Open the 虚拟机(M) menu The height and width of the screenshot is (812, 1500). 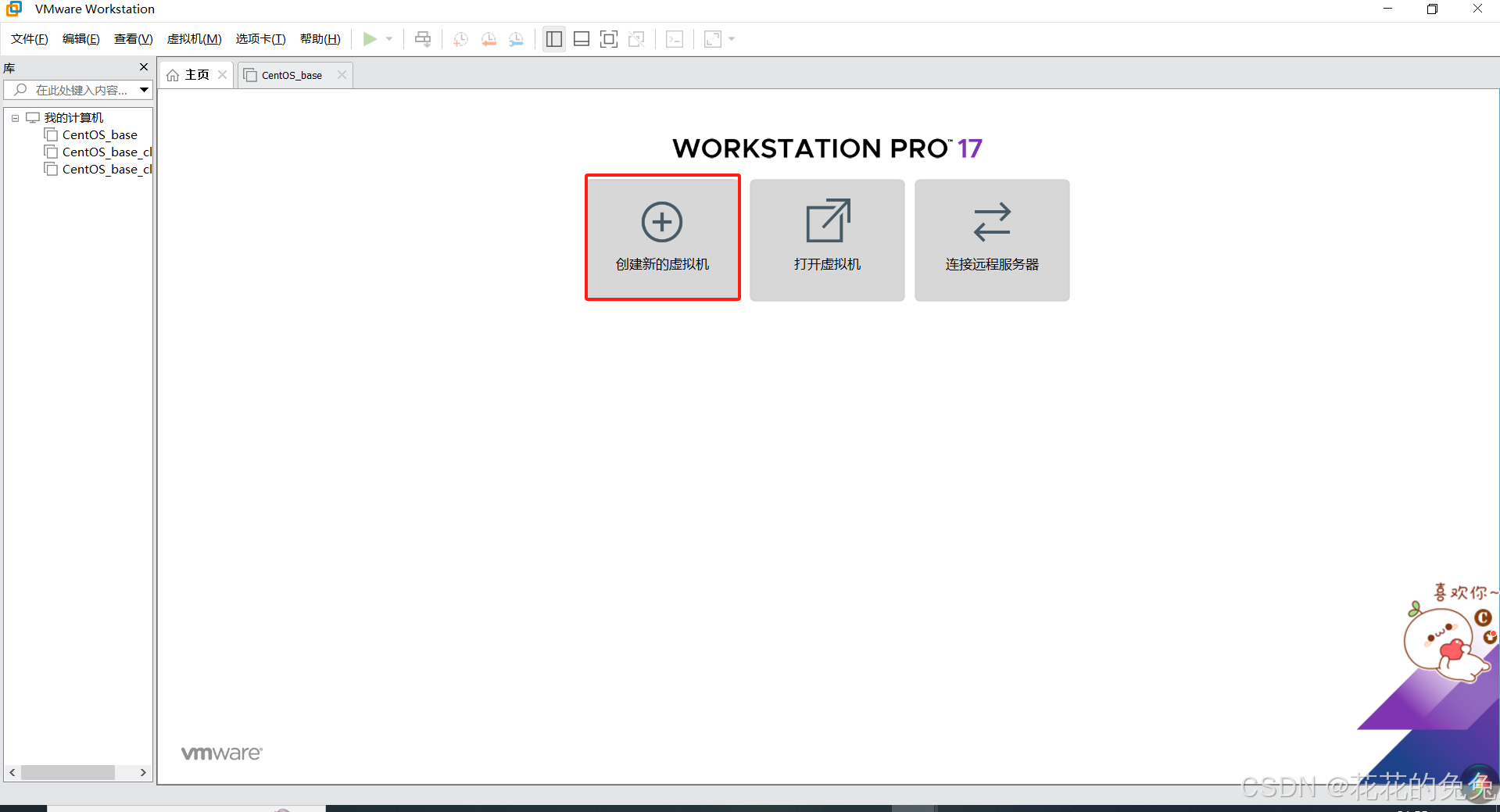pos(195,39)
